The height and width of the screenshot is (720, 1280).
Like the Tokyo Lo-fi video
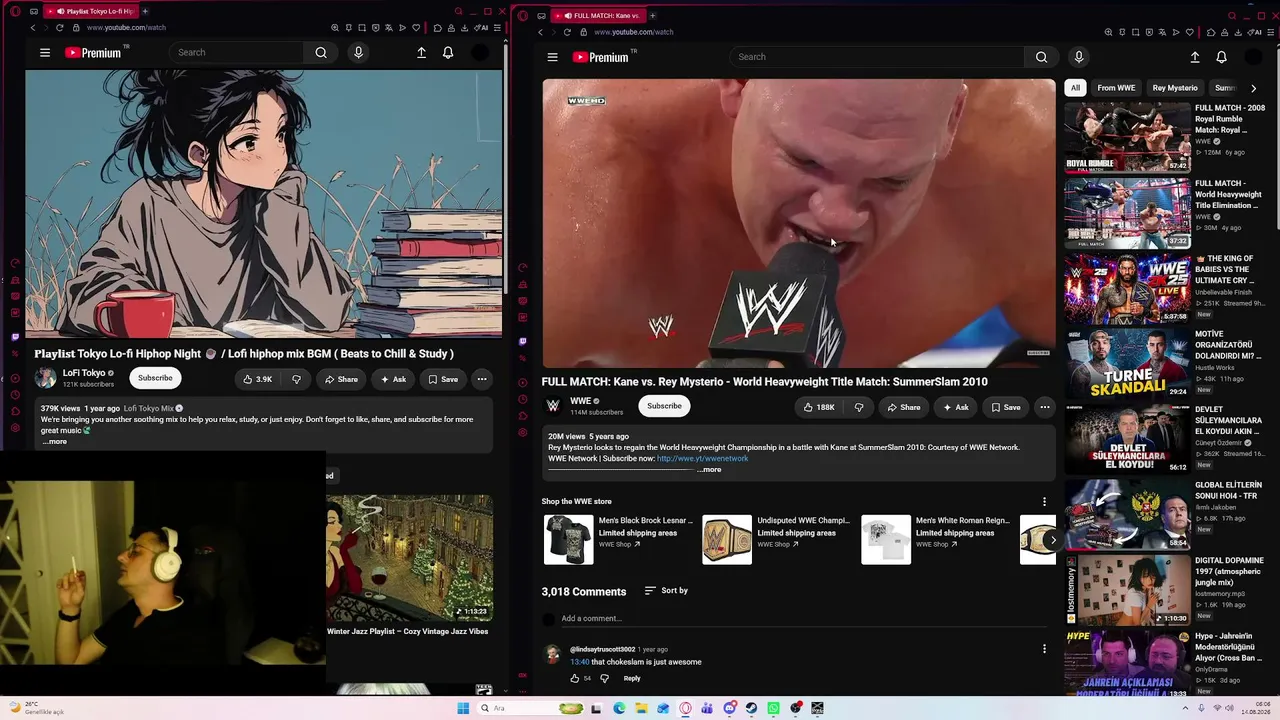click(x=258, y=379)
